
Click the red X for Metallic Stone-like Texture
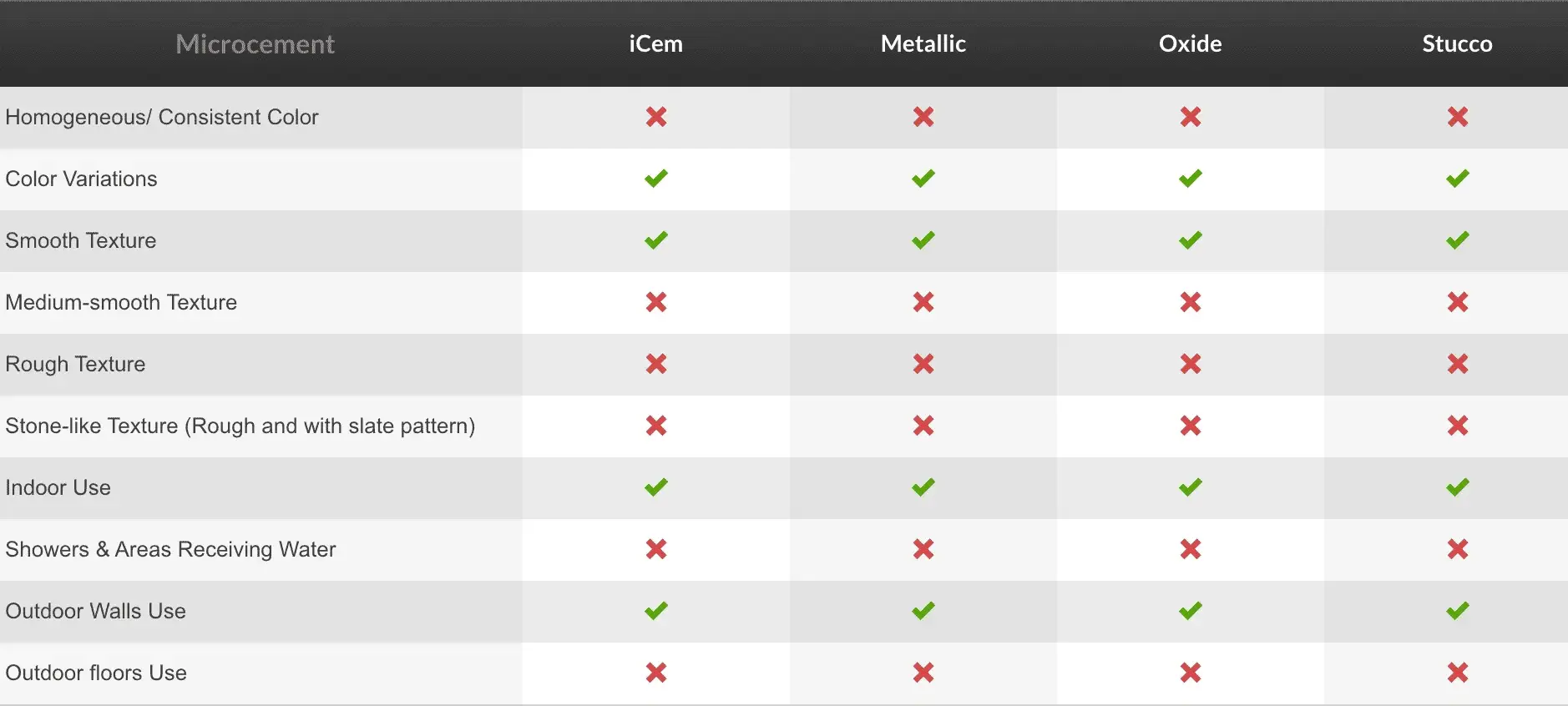click(x=923, y=426)
